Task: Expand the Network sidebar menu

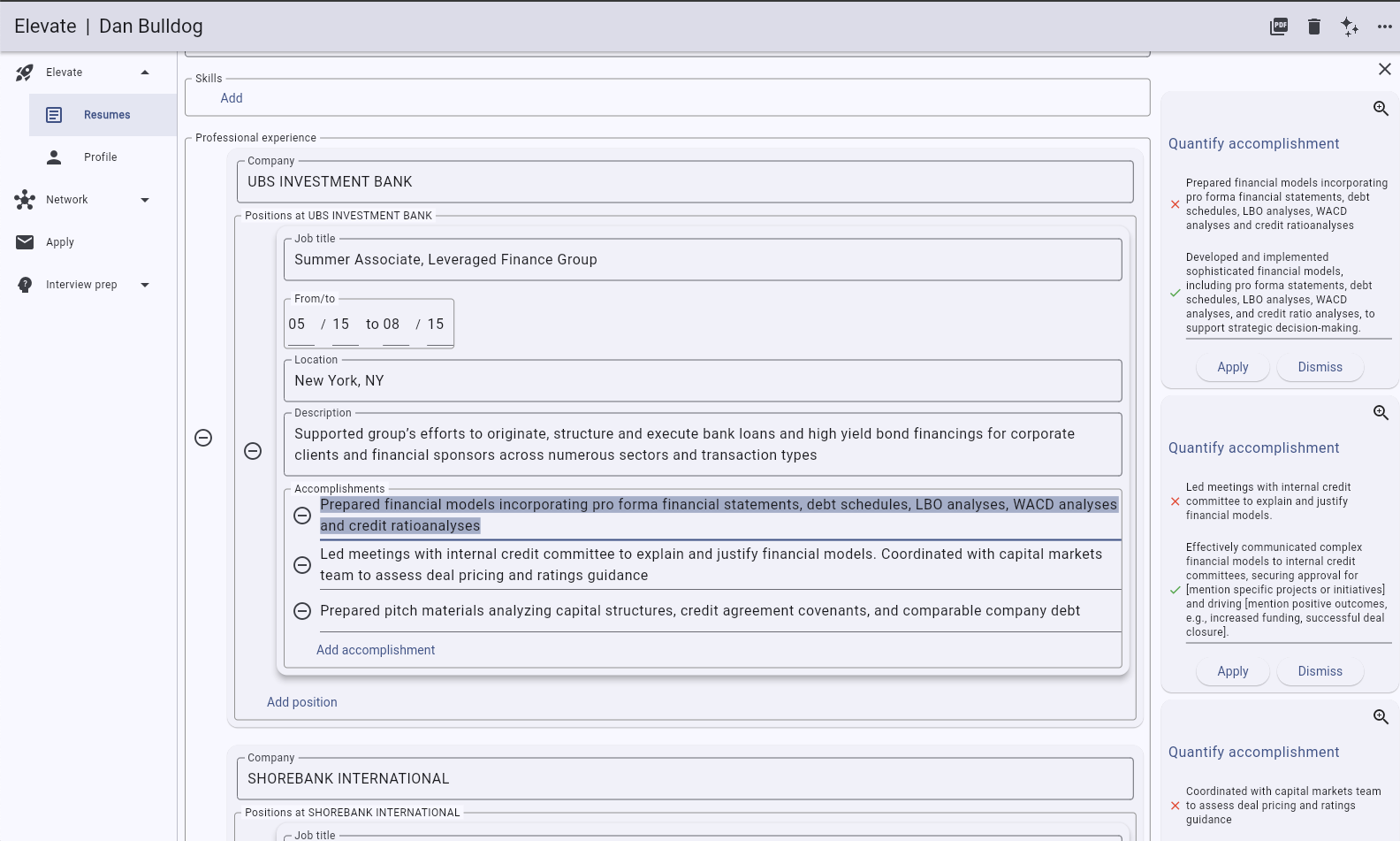Action: [145, 200]
